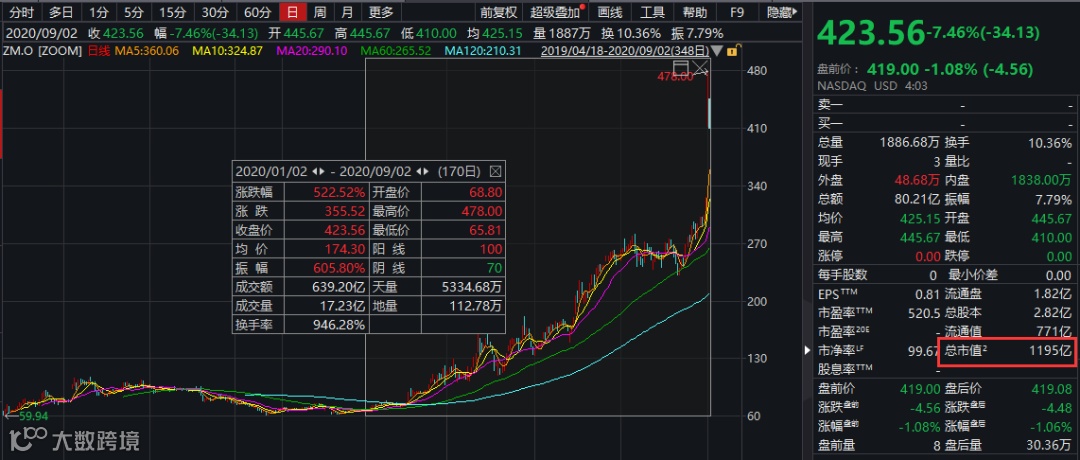Screen dimensions: 1080x460
Task: Click the 2019/04/18-2020/09/02(348日) date range link
Action: (625, 51)
